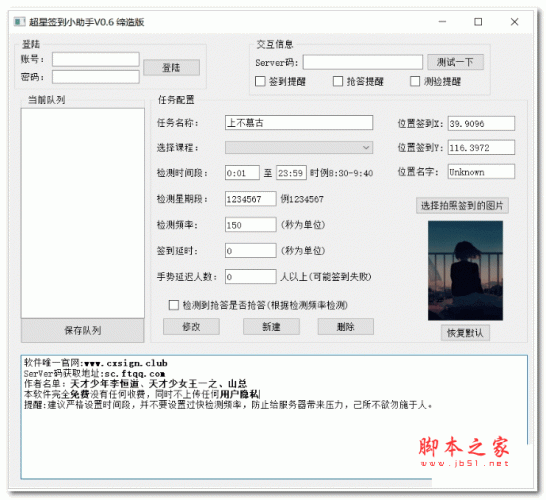This screenshot has height=500, width=546.
Task: Edit the 位置签到Y coordinate field
Action: point(481,148)
